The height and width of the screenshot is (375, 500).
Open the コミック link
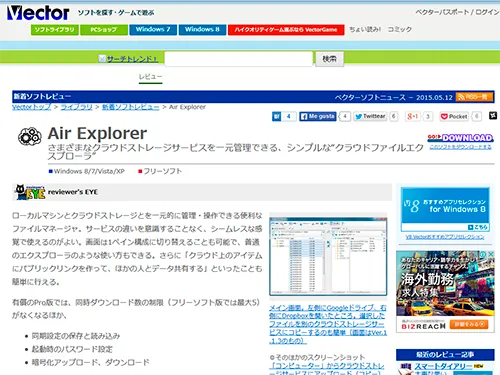coord(400,29)
